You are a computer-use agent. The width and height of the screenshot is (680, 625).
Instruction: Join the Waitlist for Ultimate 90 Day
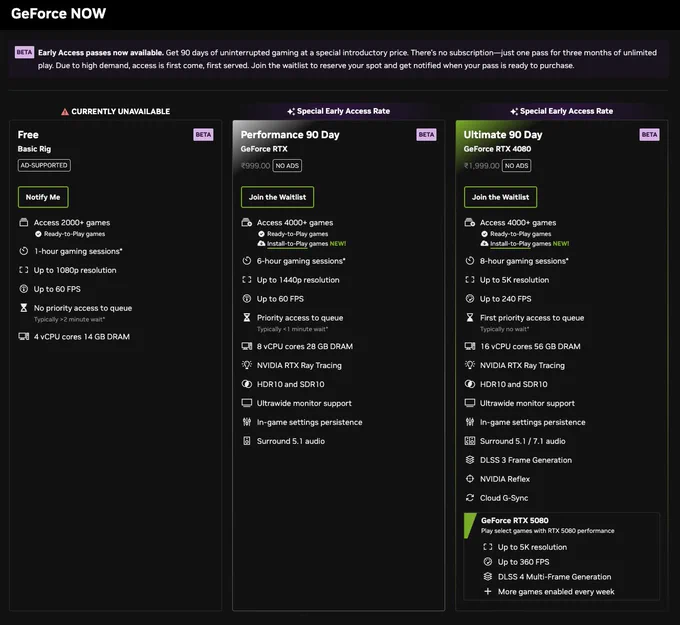500,197
